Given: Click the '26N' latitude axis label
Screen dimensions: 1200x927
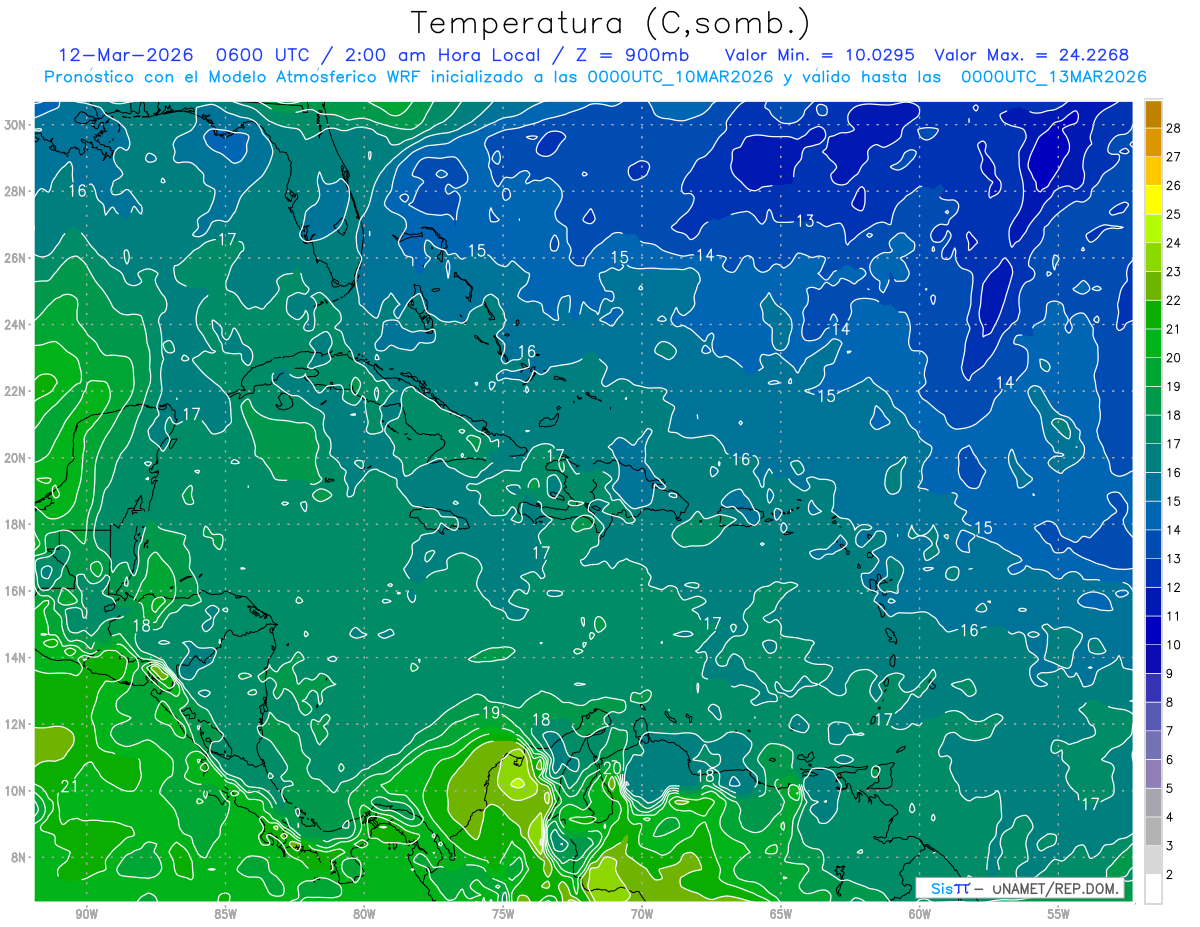Looking at the screenshot, I should (x=14, y=258).
